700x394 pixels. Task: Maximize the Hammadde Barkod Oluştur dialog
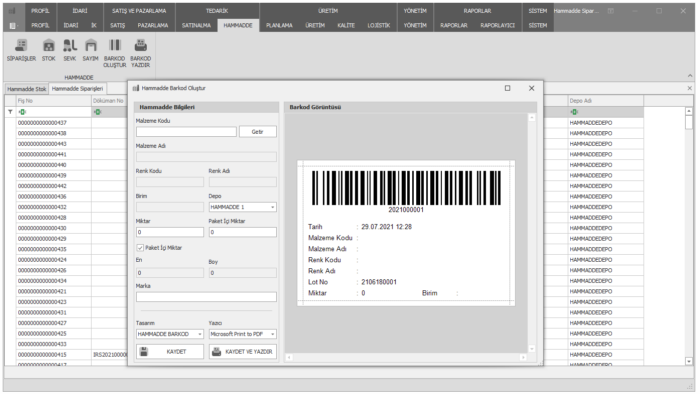(508, 88)
